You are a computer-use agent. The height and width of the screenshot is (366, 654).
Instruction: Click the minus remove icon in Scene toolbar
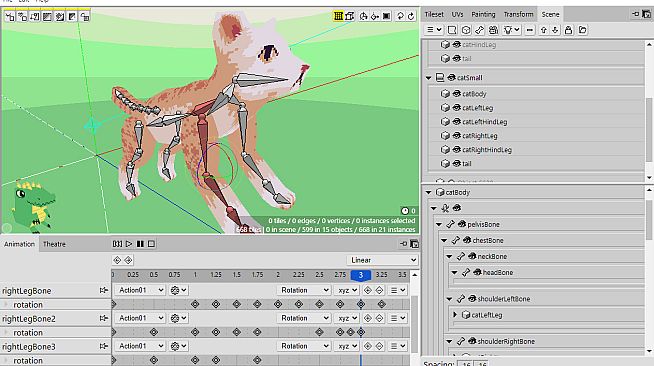529,30
